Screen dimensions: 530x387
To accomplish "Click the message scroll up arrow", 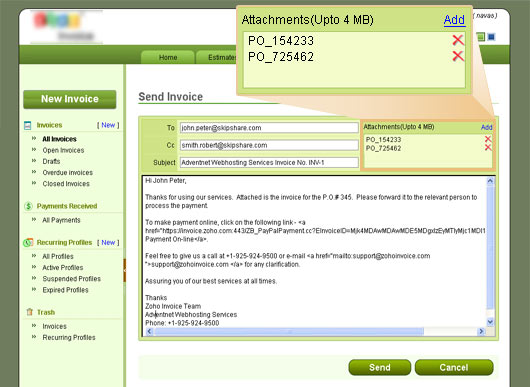I will [490, 181].
